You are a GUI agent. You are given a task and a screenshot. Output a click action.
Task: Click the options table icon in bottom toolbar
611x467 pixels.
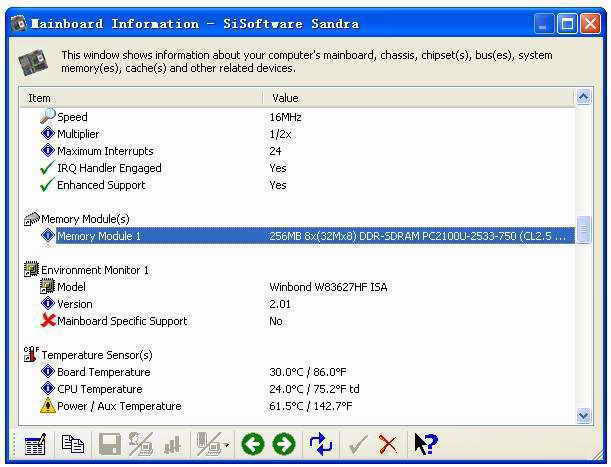35,444
